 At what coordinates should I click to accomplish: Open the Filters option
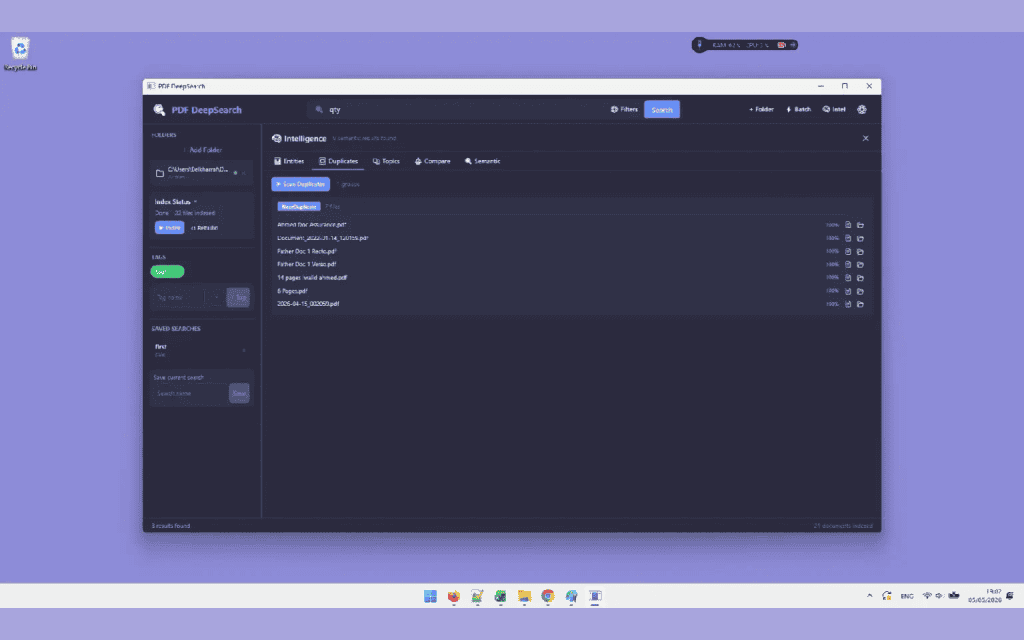tap(624, 110)
